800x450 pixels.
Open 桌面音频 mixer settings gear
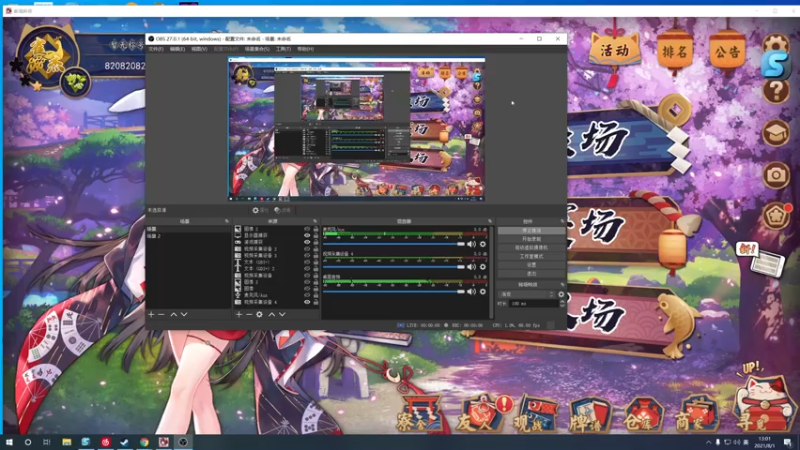pos(483,291)
